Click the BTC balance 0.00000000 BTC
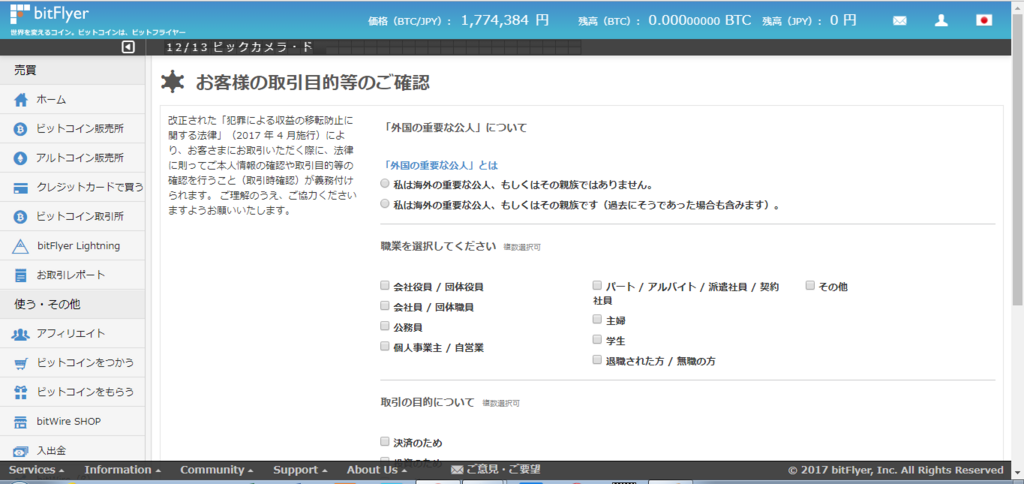Screen dimensions: 1024x484 [x=701, y=20]
